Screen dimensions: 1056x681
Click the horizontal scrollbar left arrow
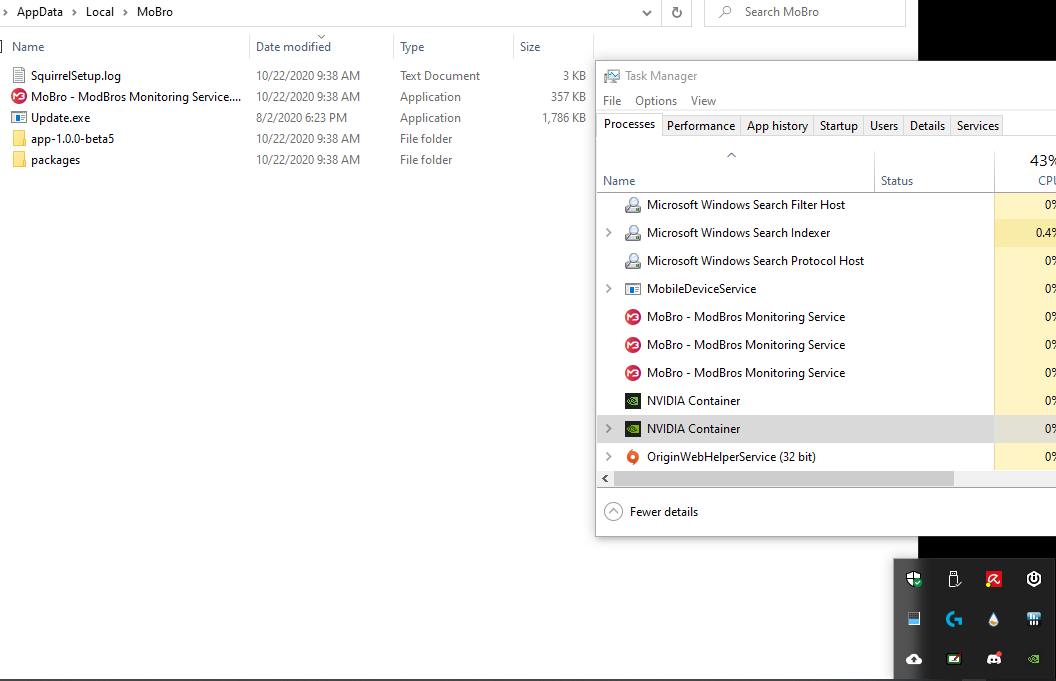tap(605, 478)
